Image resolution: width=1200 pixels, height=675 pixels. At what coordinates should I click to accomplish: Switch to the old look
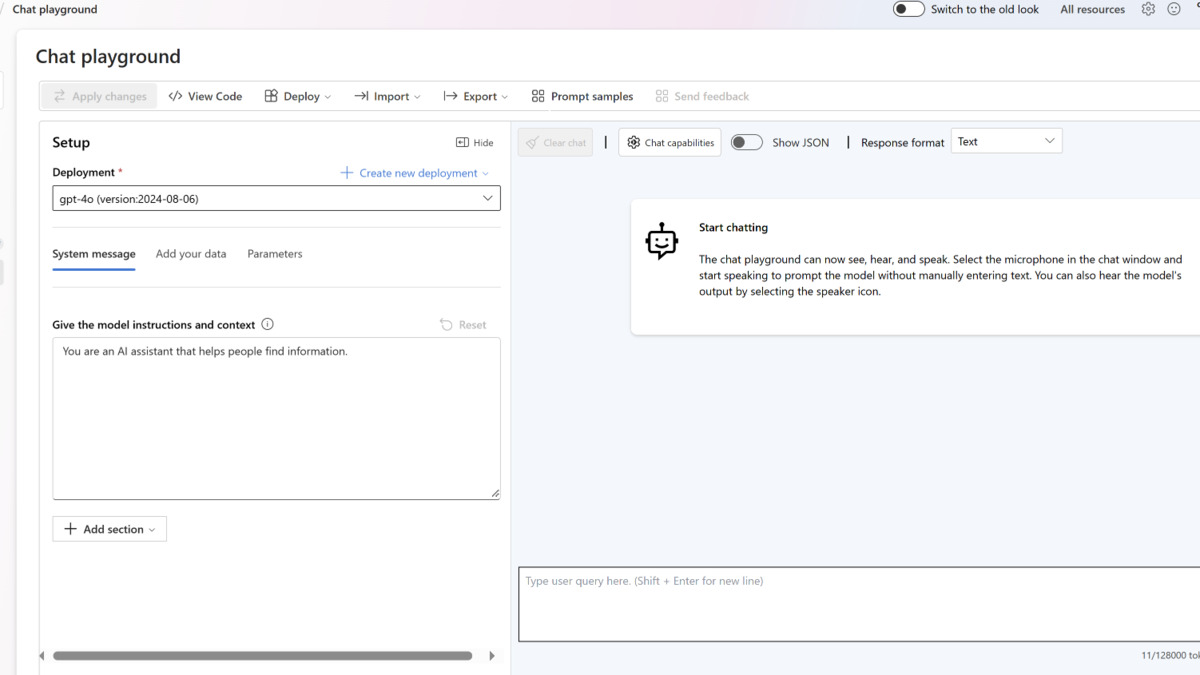[x=908, y=9]
